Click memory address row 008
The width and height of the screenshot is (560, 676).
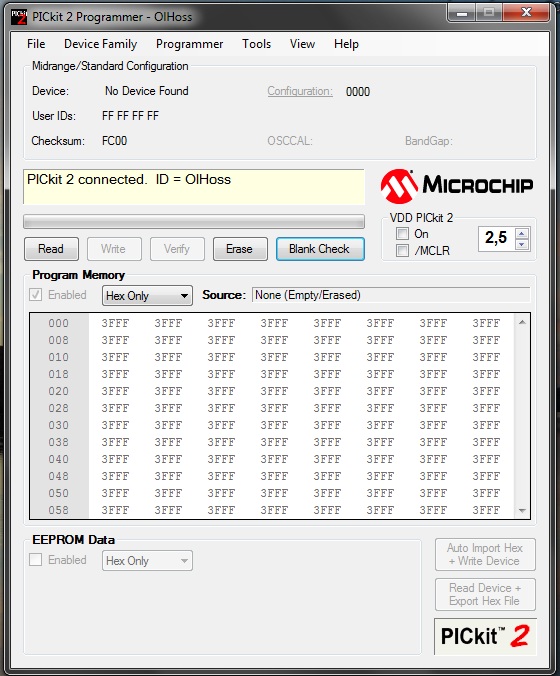pos(59,340)
